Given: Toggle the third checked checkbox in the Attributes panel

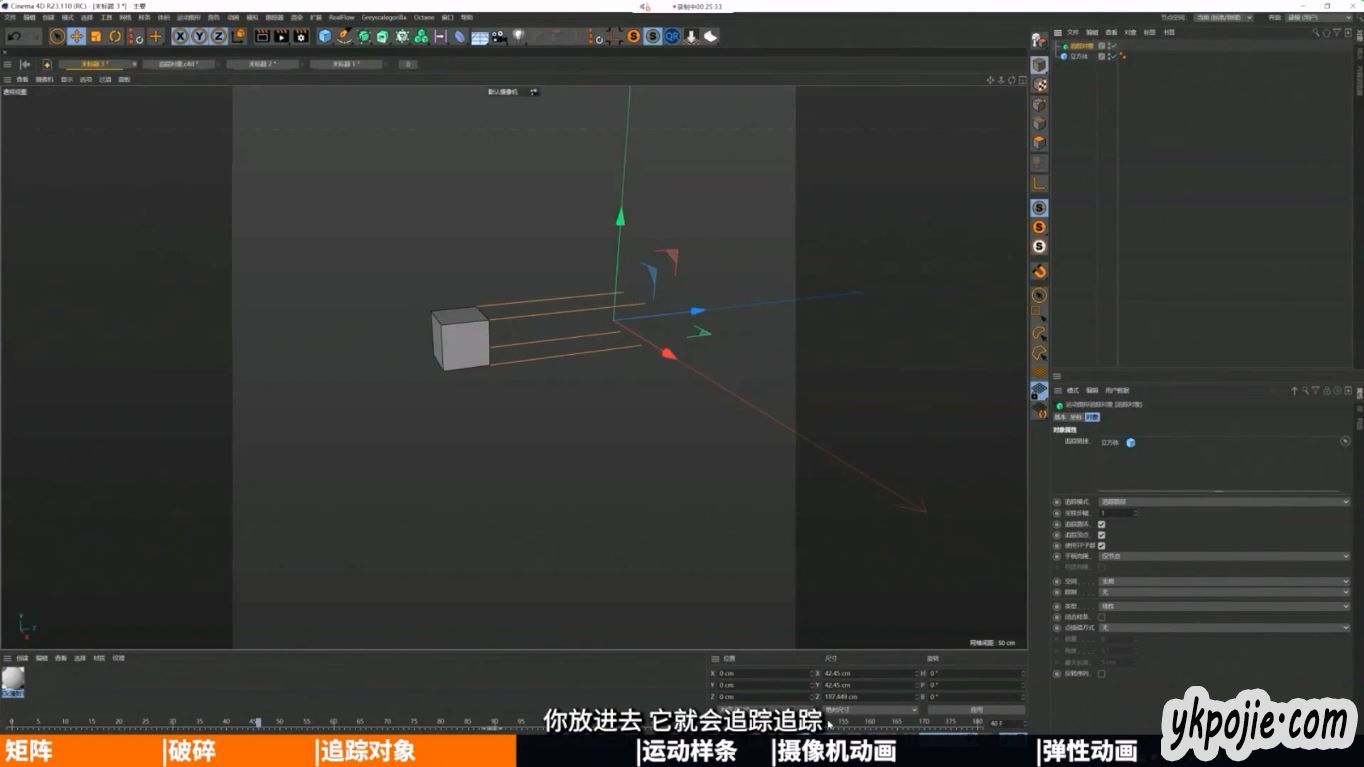Looking at the screenshot, I should click(x=1101, y=546).
